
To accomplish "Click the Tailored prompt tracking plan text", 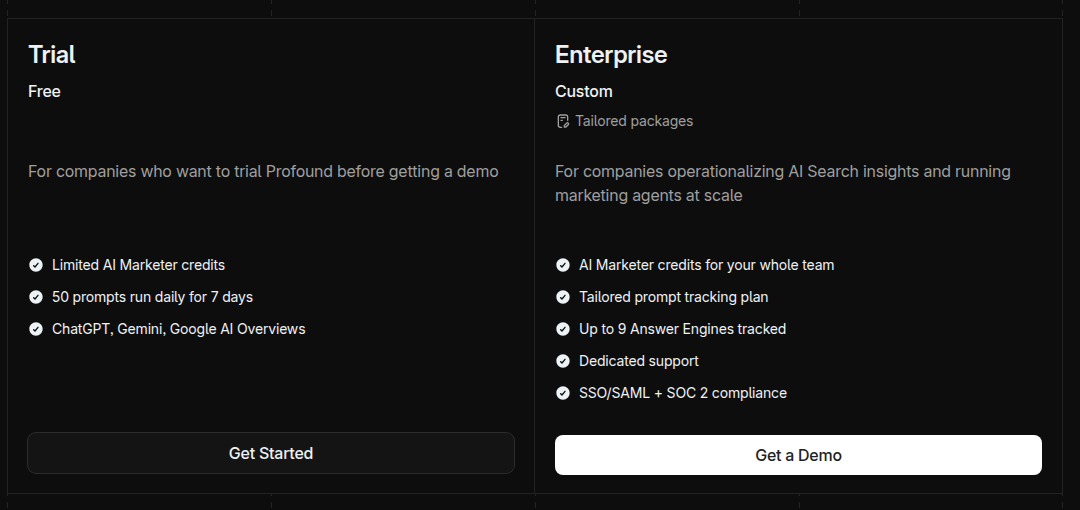I will pos(674,297).
